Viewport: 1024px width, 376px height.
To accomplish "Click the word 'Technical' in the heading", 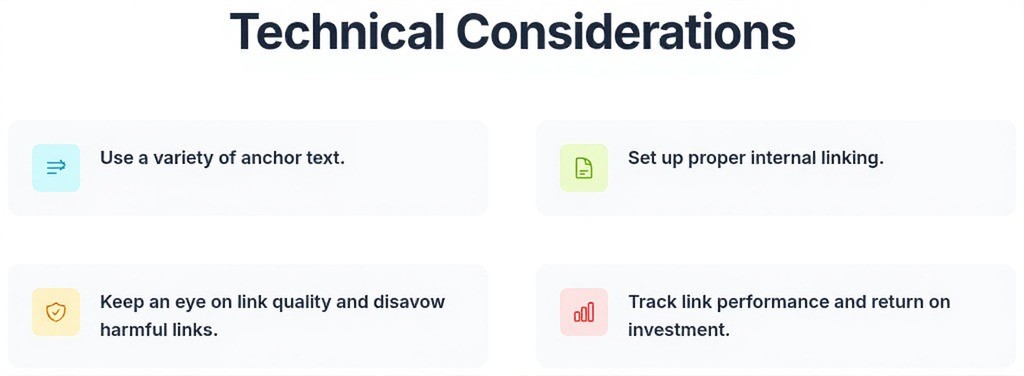I will [337, 31].
